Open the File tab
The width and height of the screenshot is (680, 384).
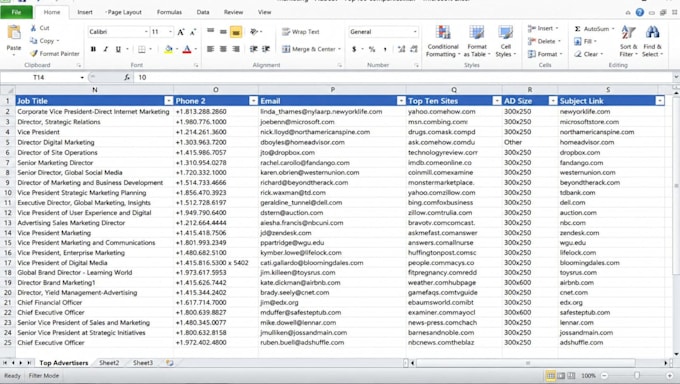16,12
